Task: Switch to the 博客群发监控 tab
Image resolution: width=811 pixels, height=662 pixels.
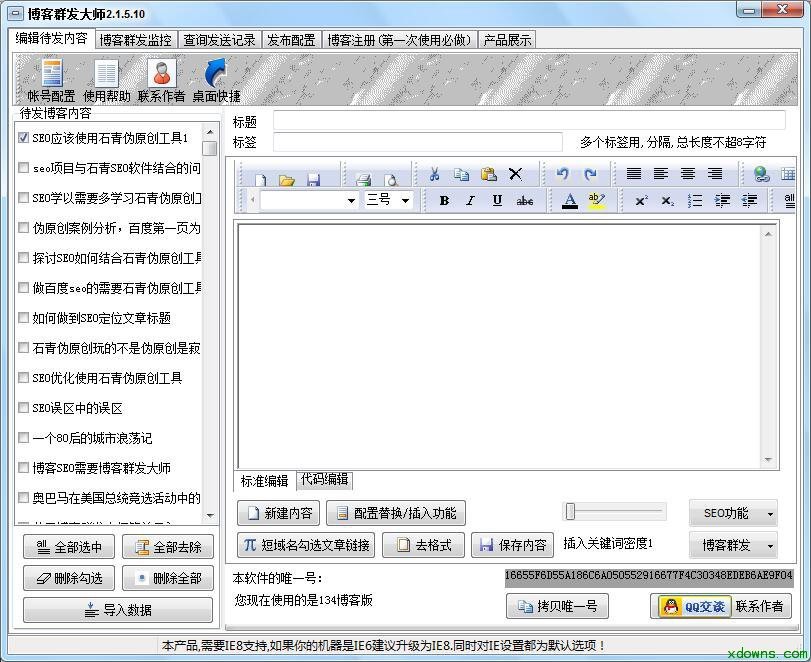Action: point(136,40)
